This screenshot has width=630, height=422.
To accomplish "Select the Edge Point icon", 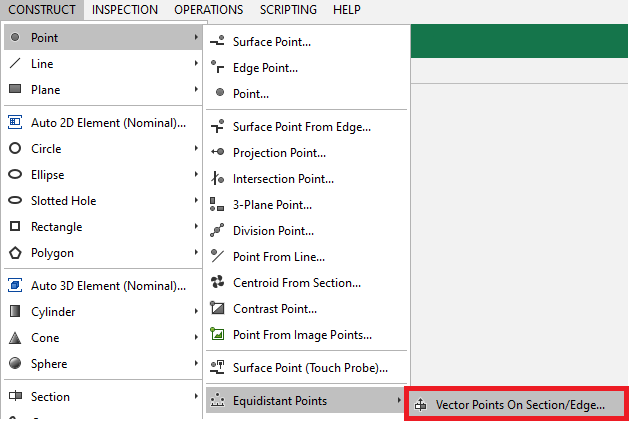I will click(x=218, y=68).
